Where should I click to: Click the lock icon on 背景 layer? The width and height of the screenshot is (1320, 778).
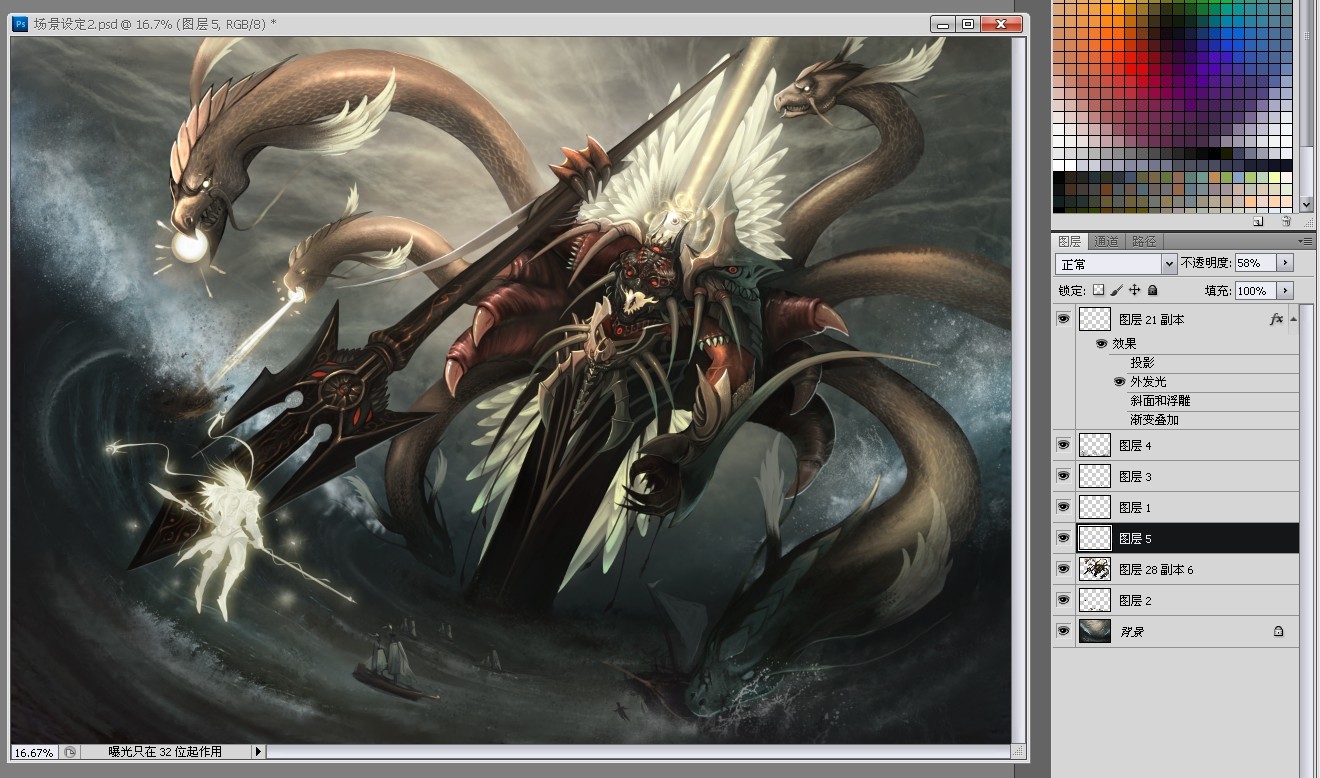[1278, 631]
